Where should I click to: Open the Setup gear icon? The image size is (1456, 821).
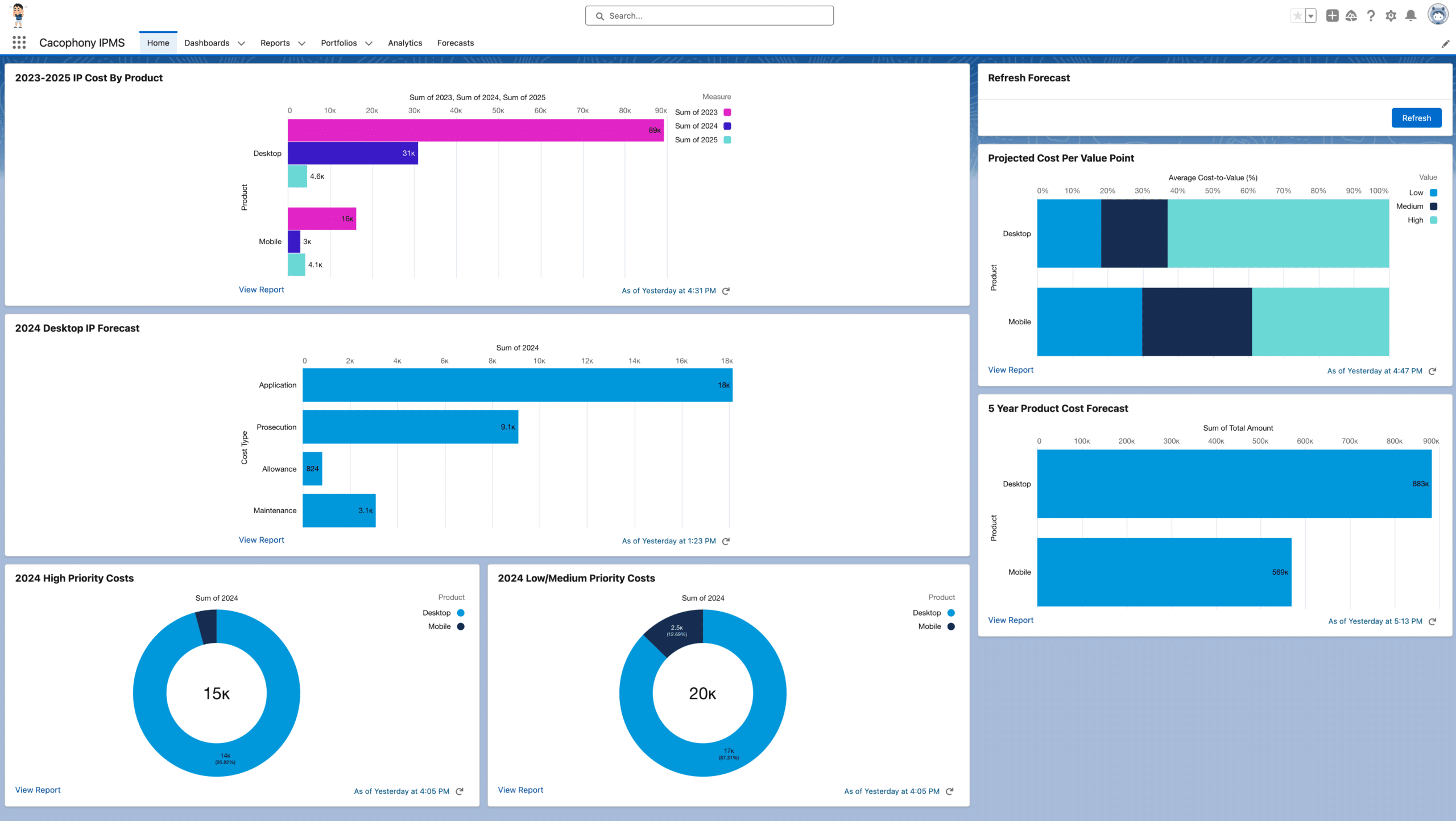pos(1391,16)
